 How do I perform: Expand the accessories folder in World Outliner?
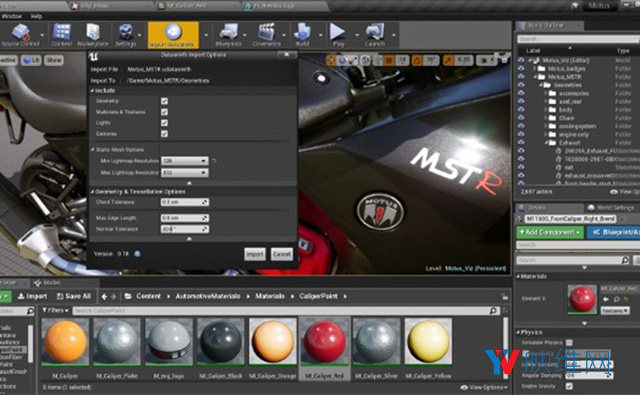546,93
